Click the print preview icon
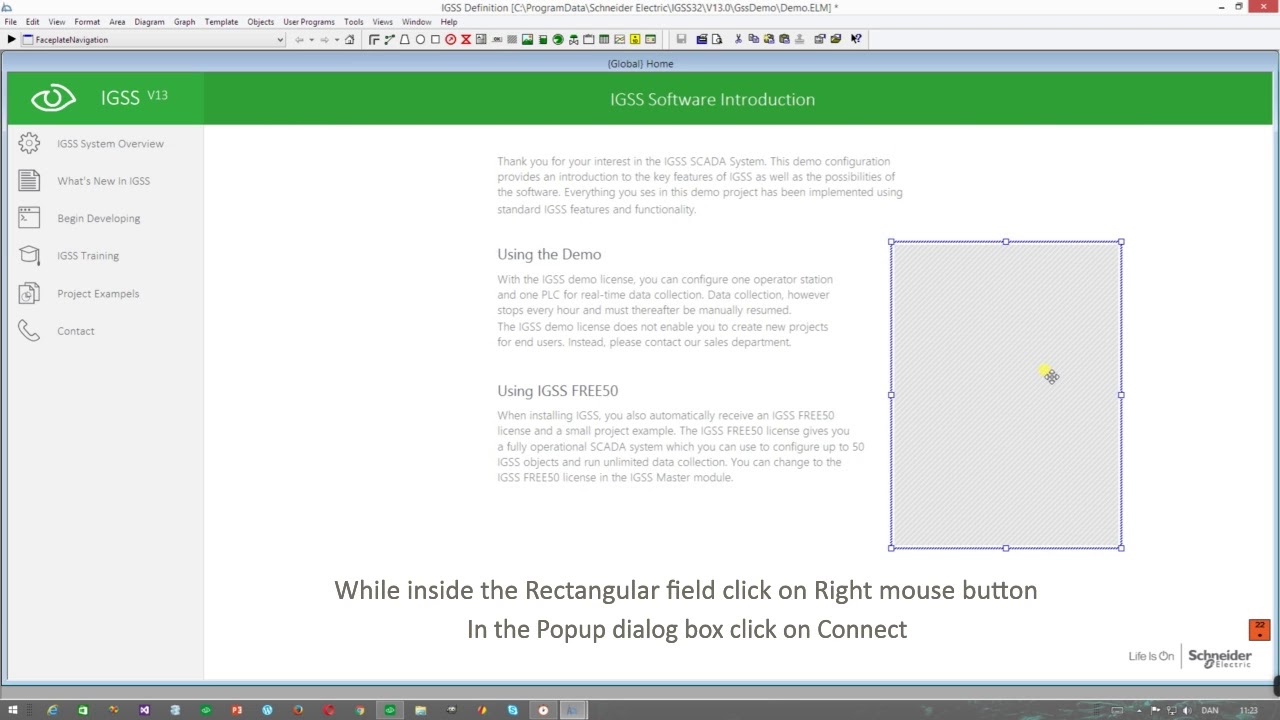 point(717,40)
